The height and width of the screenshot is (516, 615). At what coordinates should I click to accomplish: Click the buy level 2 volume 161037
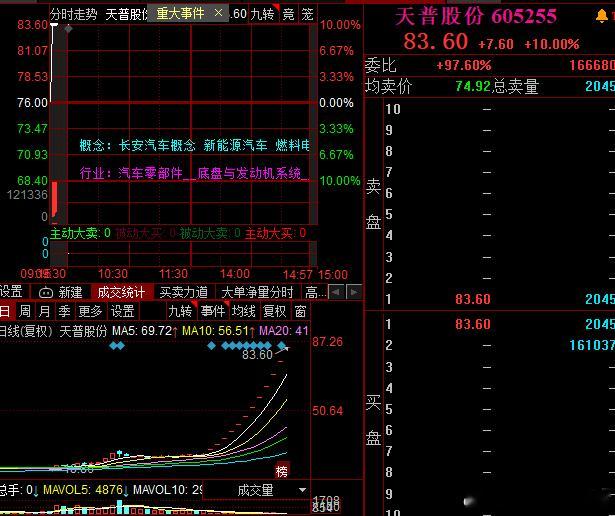[592, 345]
